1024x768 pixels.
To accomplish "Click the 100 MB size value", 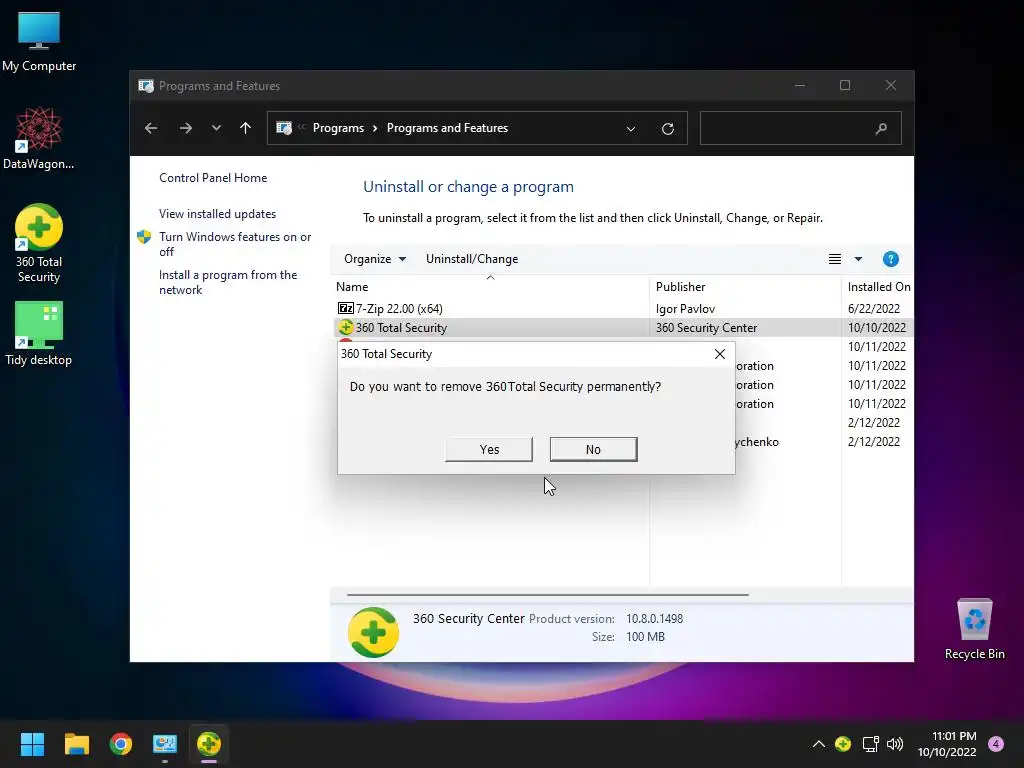I will pos(645,637).
